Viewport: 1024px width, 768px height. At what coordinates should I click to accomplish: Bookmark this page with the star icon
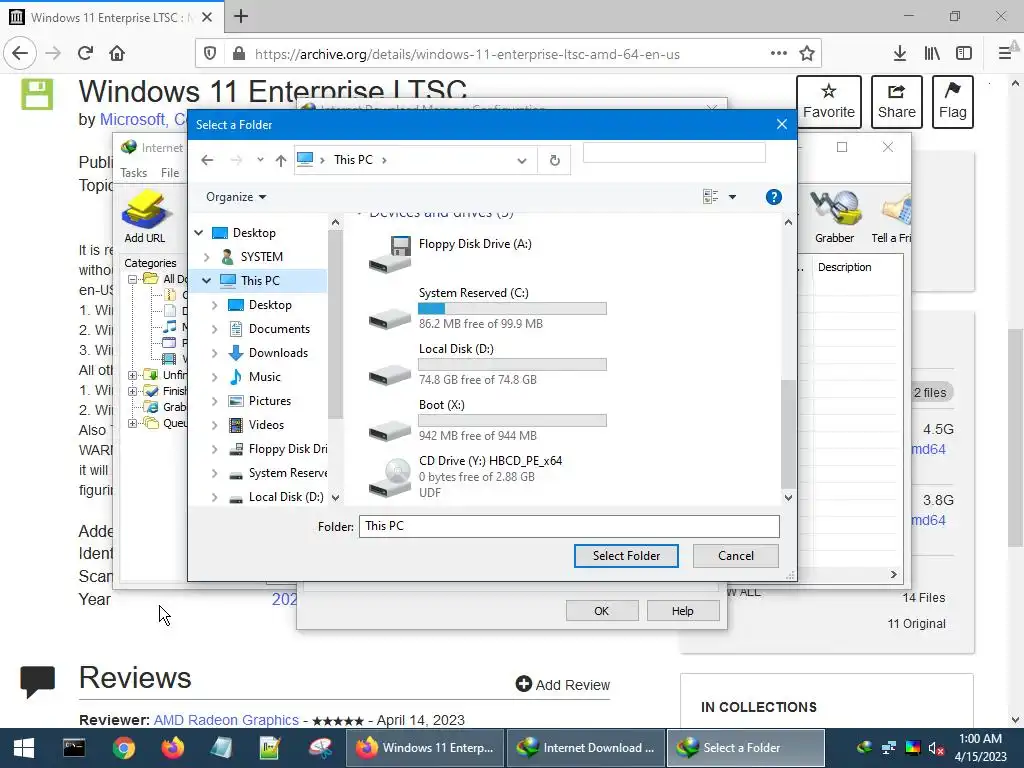click(x=807, y=54)
